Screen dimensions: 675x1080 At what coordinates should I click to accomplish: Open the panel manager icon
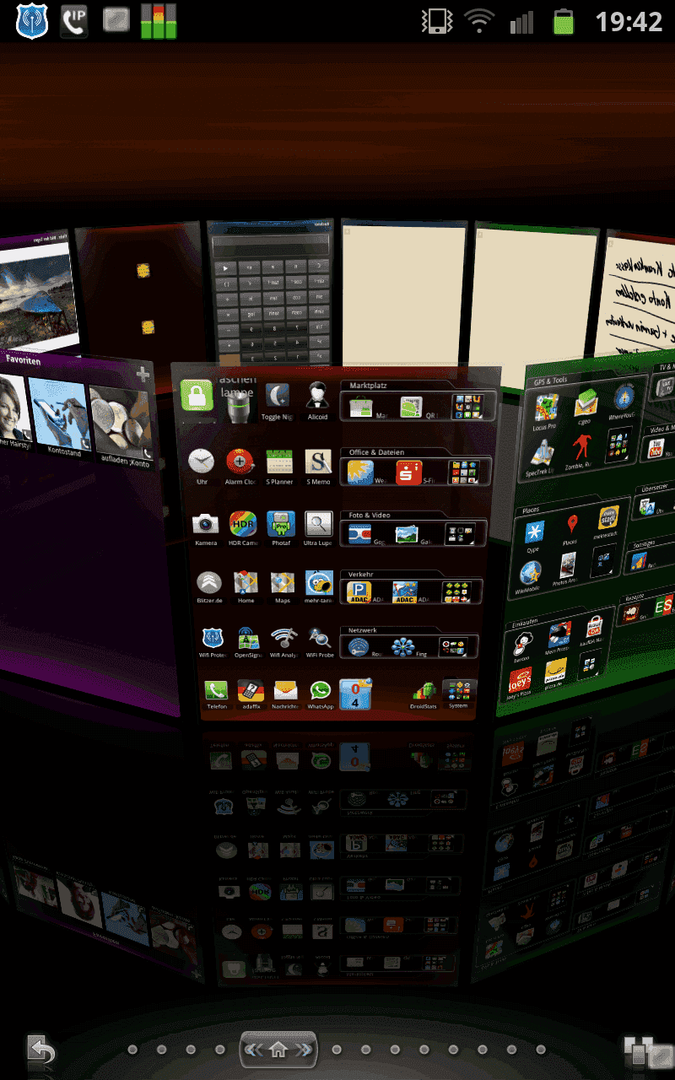[x=648, y=1053]
